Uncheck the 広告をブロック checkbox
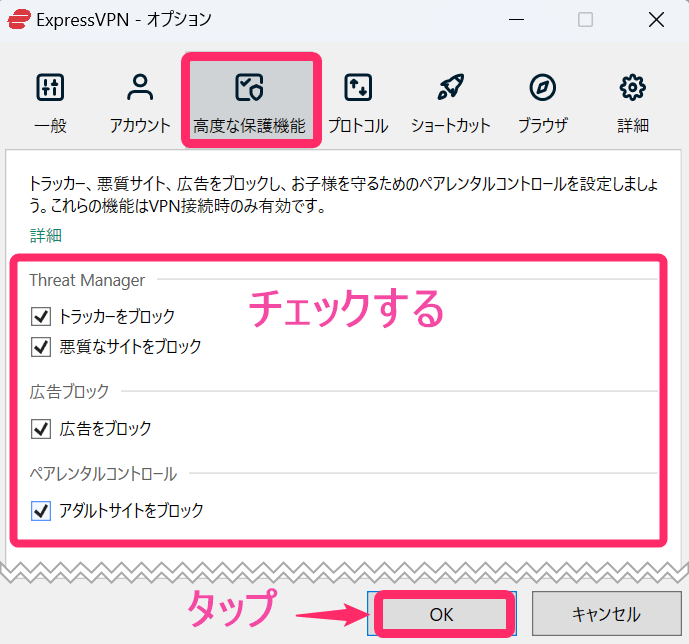 41,429
